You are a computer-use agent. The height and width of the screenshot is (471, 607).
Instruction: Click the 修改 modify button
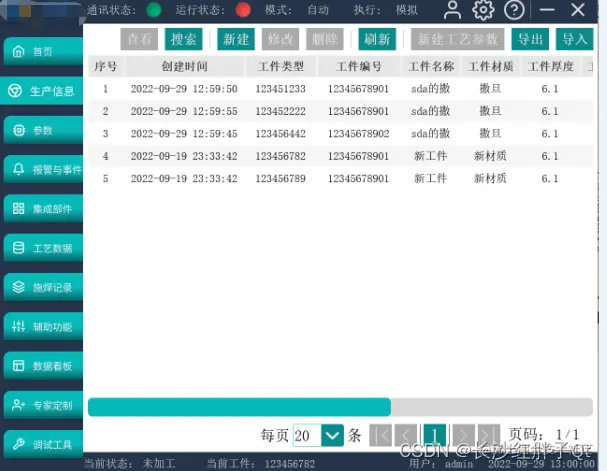[x=280, y=39]
